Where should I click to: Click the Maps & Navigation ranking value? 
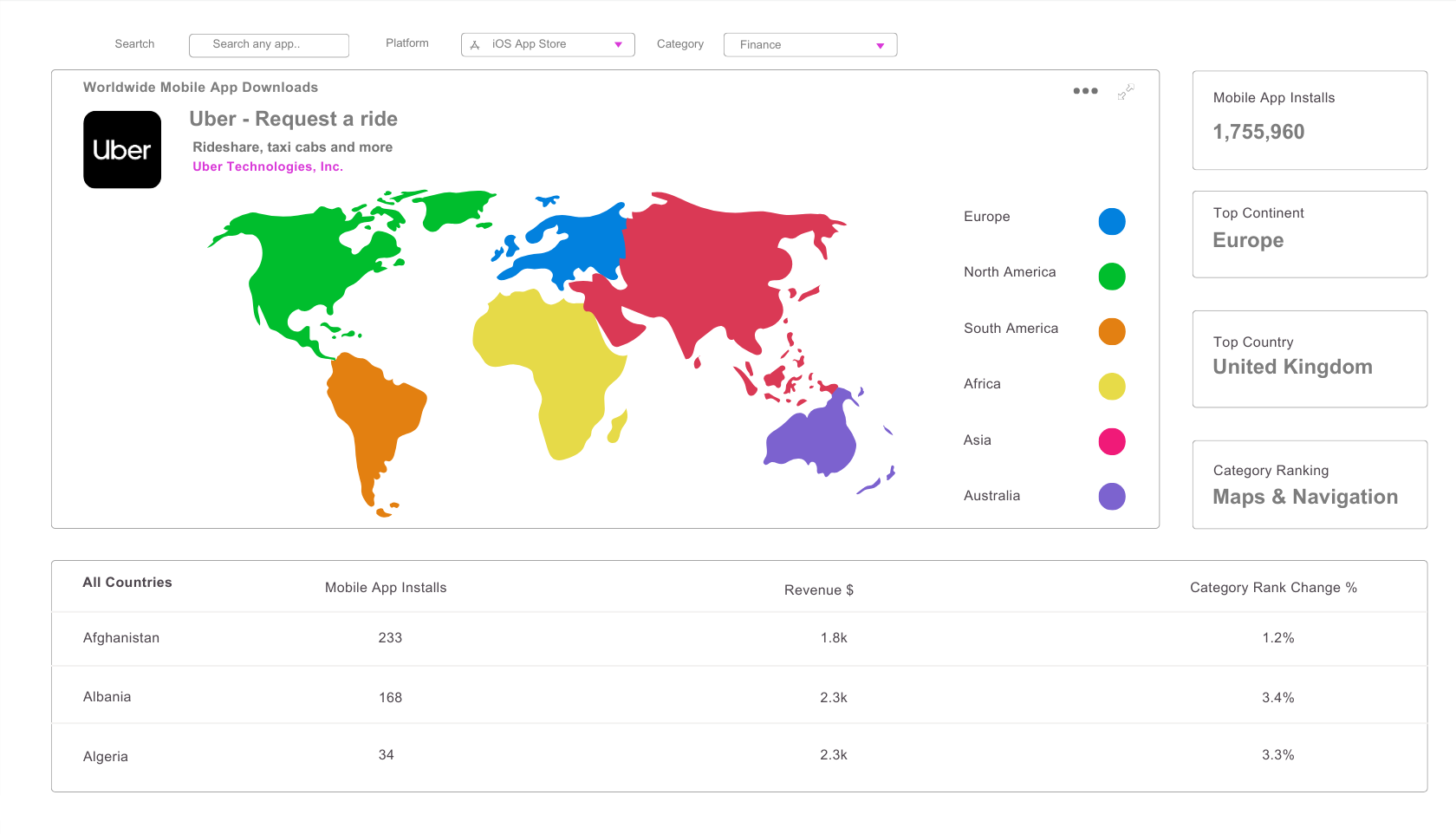point(1305,497)
